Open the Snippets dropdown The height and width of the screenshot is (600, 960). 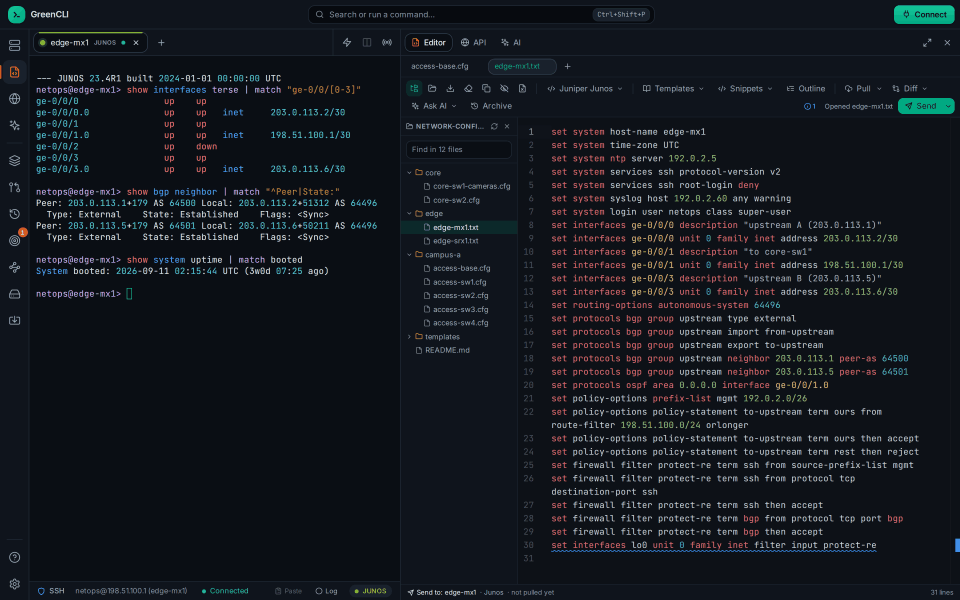(x=745, y=88)
